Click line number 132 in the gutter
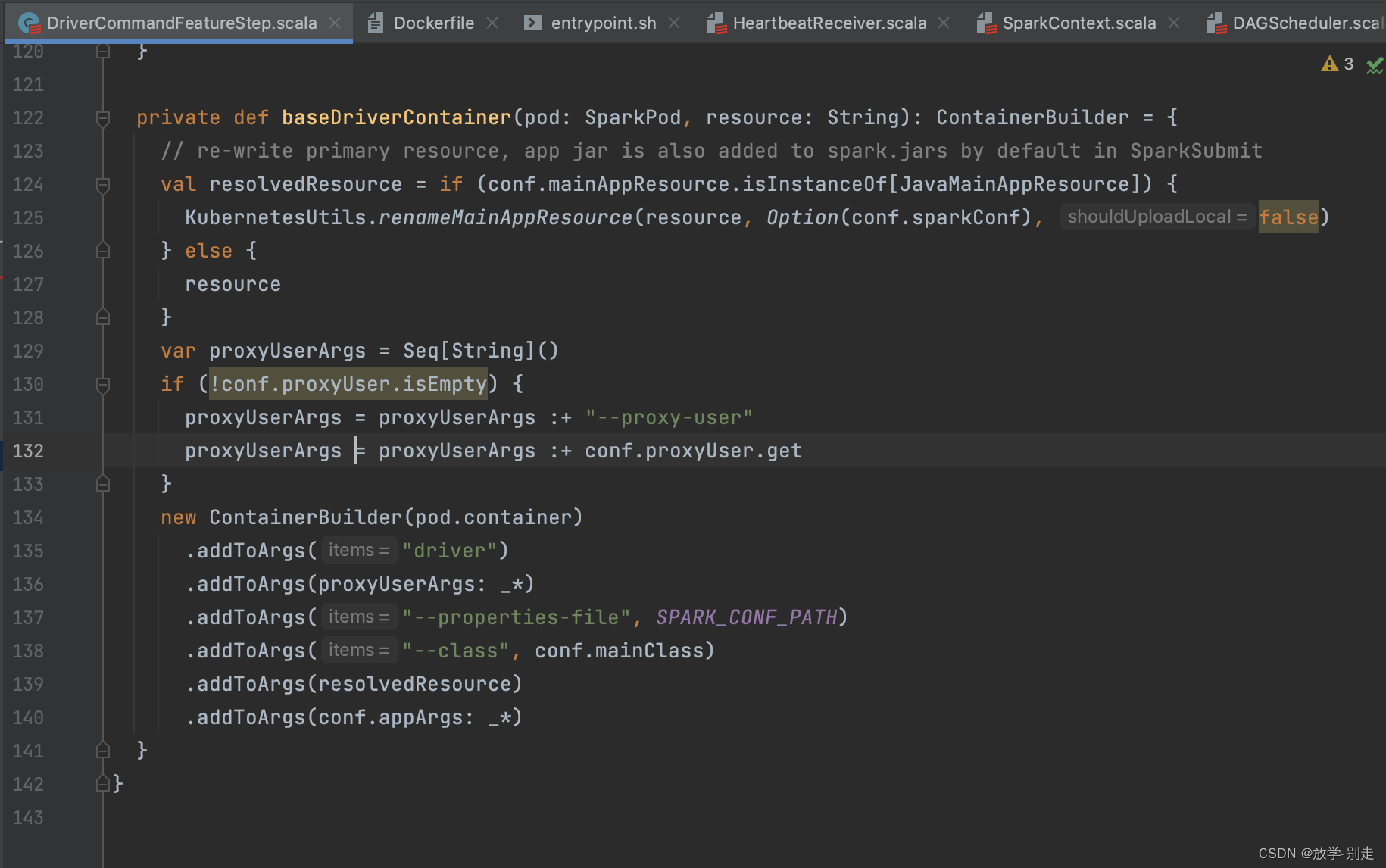The image size is (1386, 868). 28,451
